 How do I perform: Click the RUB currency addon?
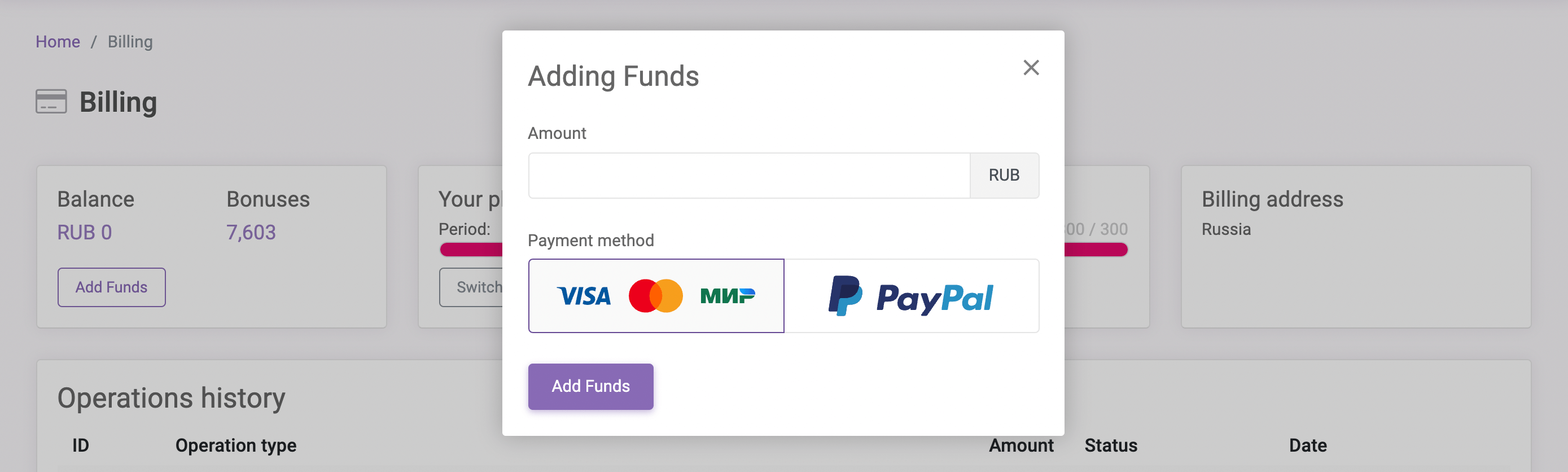tap(1004, 176)
